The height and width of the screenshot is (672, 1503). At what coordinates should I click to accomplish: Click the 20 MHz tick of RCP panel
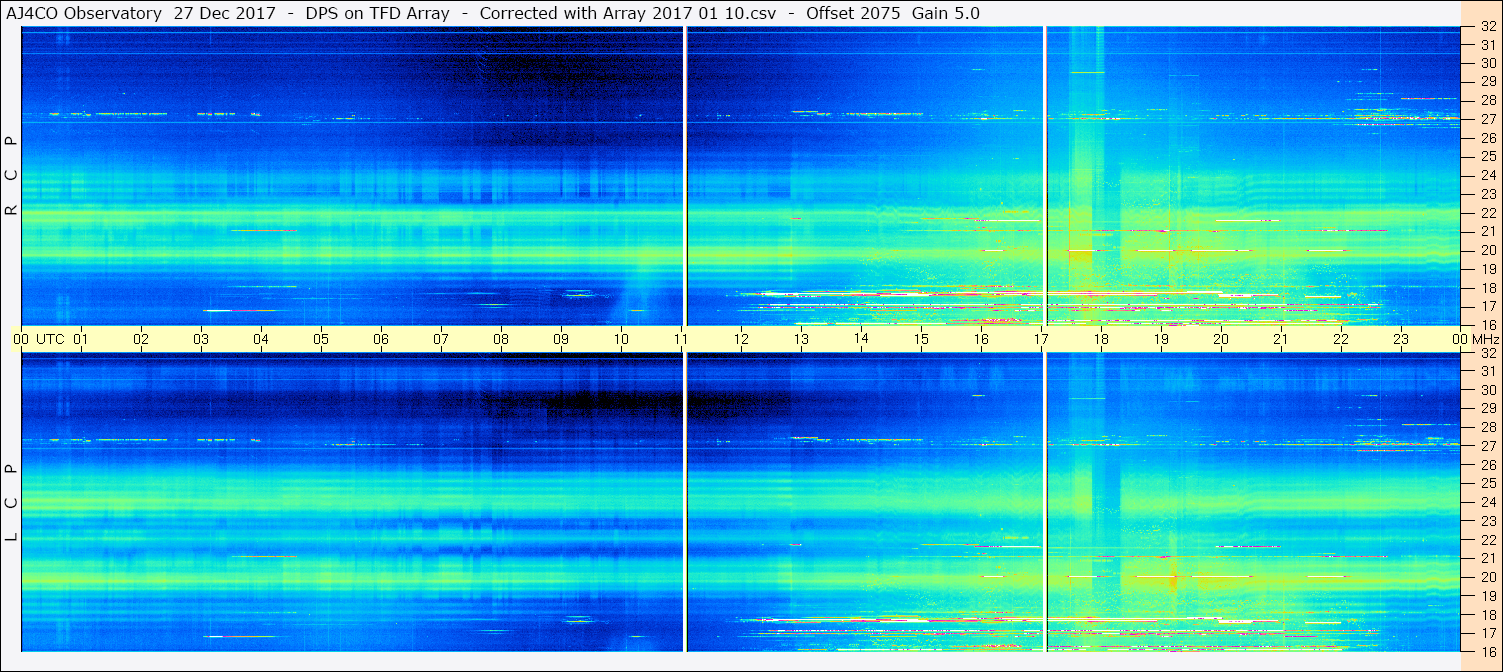1488,250
